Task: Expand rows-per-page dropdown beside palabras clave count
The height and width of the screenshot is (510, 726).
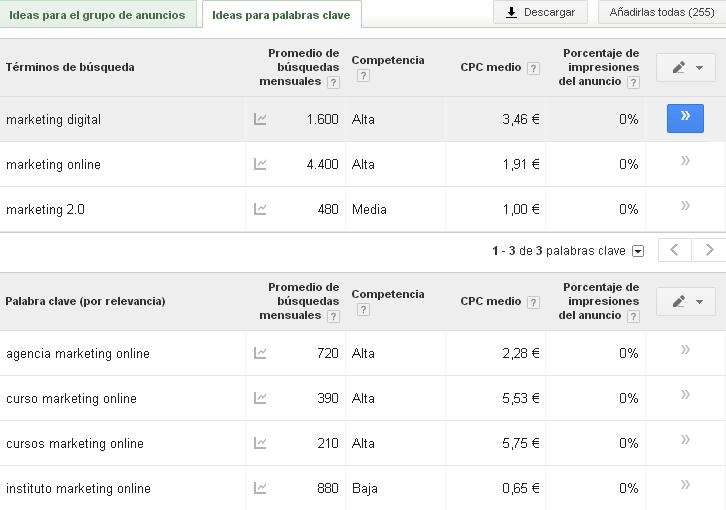Action: (638, 251)
